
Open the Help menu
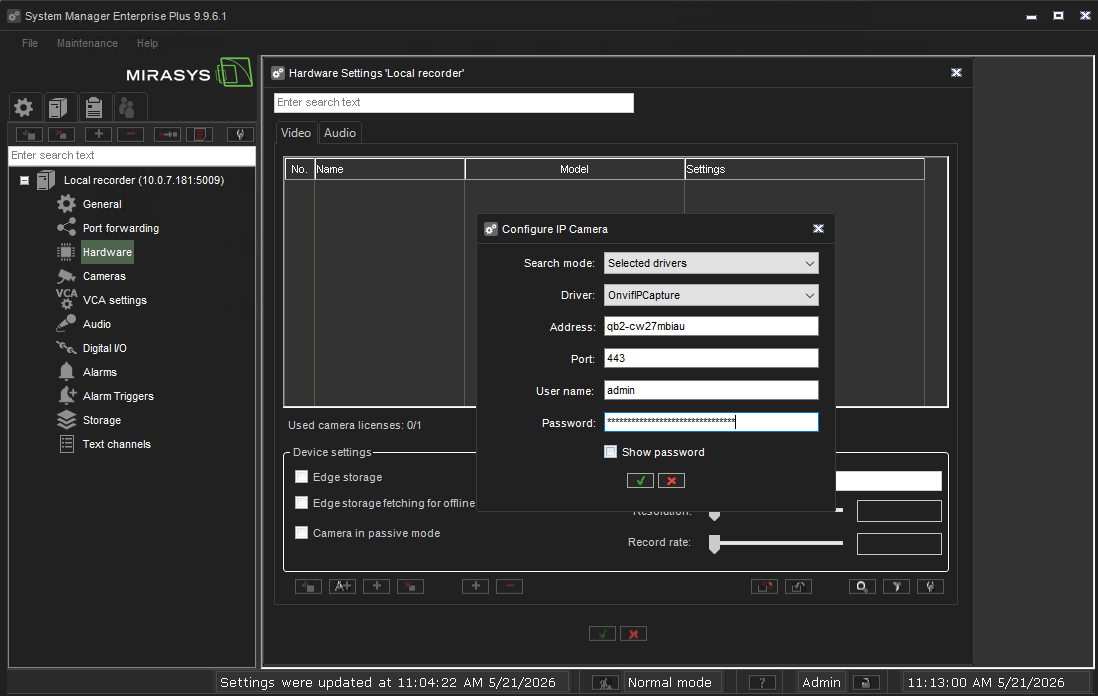pos(147,43)
